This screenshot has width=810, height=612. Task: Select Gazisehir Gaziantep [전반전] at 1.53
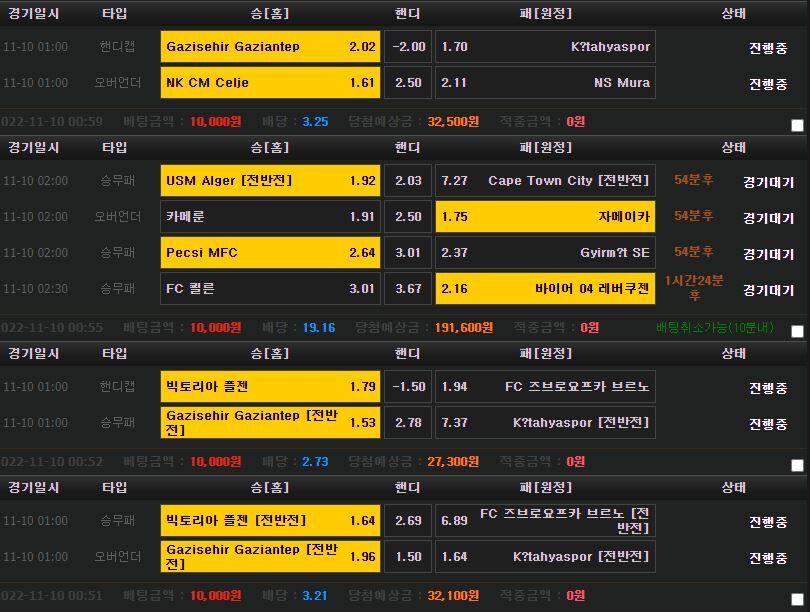(x=270, y=422)
